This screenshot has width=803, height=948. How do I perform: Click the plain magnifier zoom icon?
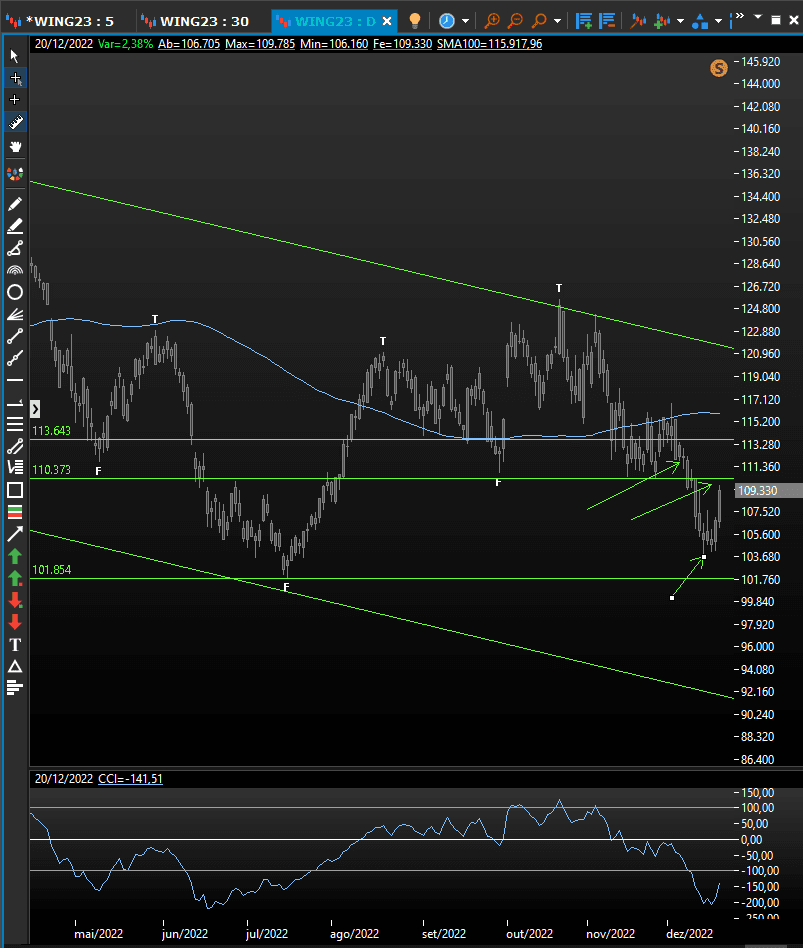[x=539, y=21]
